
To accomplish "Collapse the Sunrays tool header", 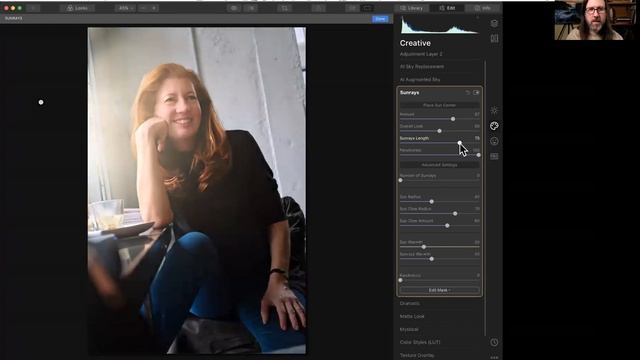I will pyautogui.click(x=409, y=93).
